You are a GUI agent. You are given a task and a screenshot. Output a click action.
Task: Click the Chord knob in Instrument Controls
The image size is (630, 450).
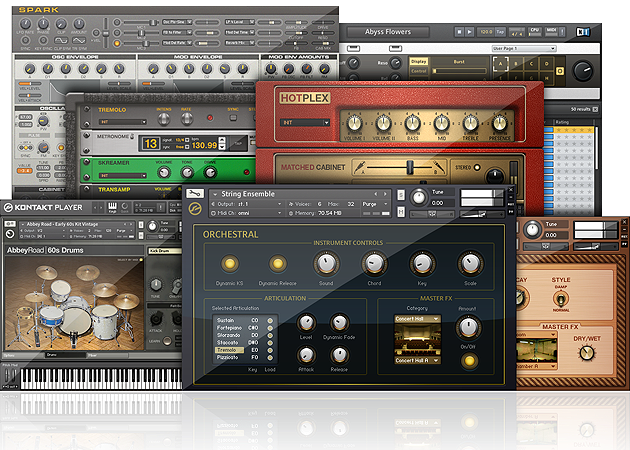coord(373,263)
